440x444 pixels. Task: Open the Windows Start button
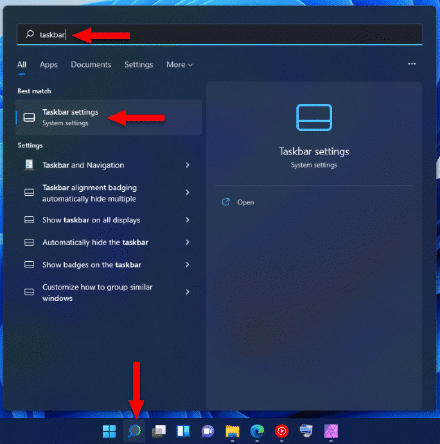109,431
